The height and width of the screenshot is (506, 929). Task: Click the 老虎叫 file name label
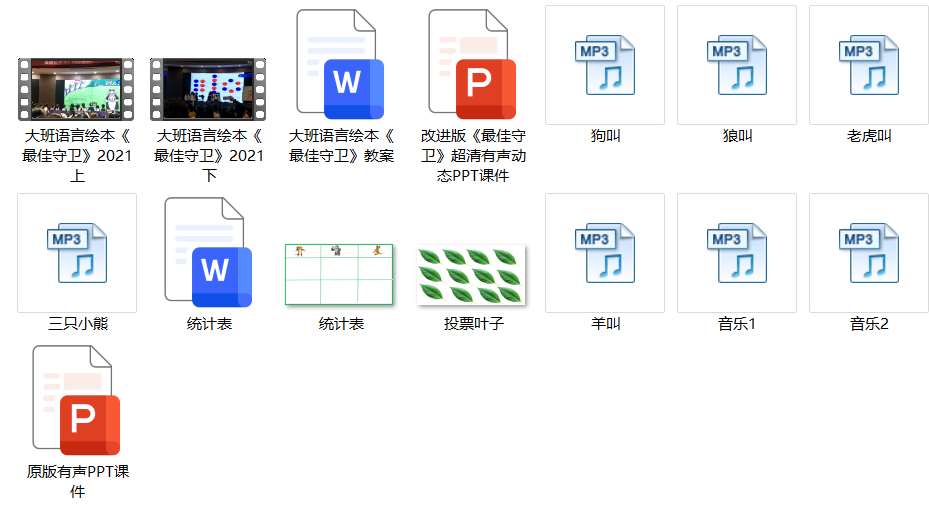(x=869, y=136)
